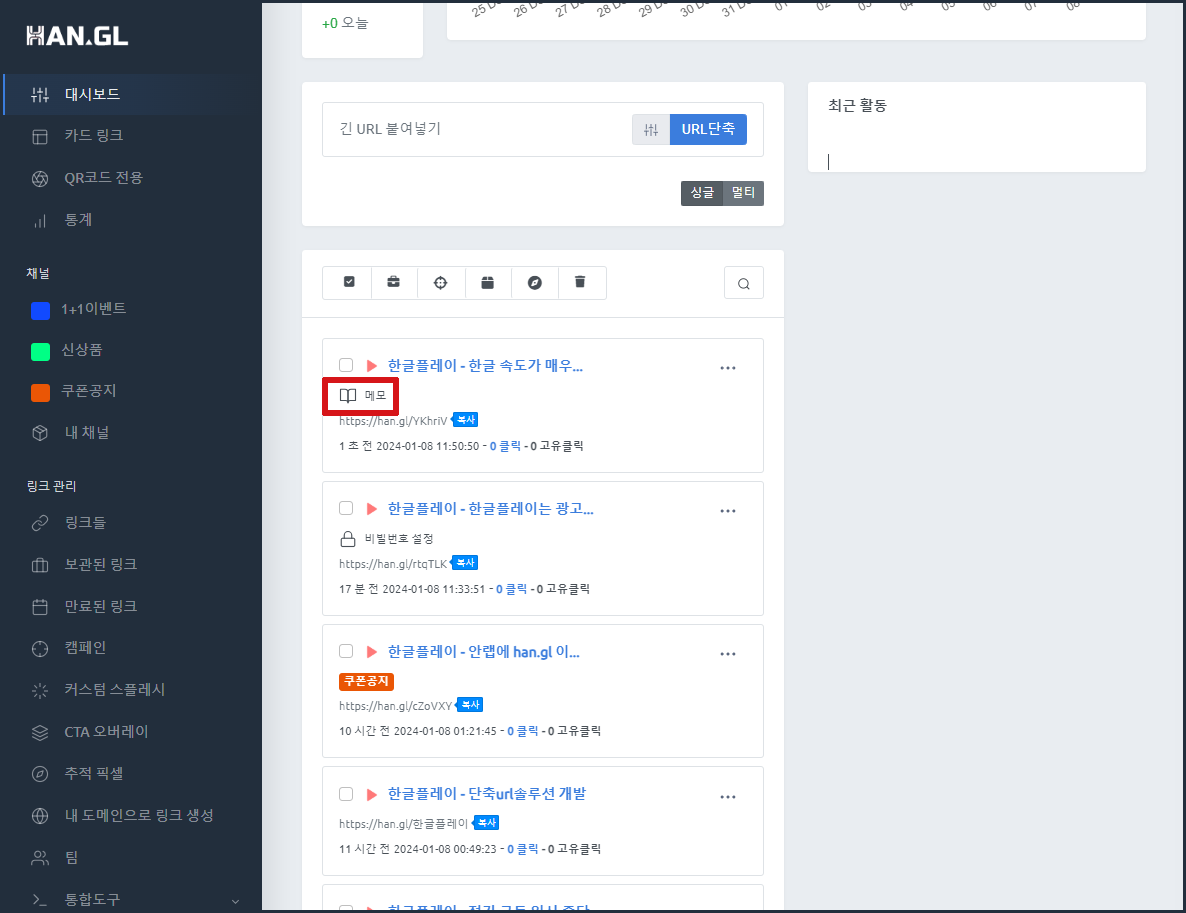Screen dimensions: 1186x913
Task: Click the 링크들 chain icon
Action: pyautogui.click(x=40, y=523)
